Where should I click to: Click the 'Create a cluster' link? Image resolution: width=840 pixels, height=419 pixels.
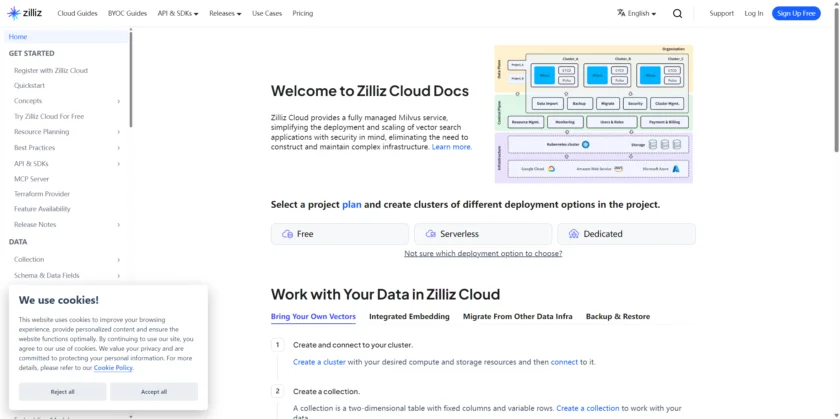[x=319, y=362]
